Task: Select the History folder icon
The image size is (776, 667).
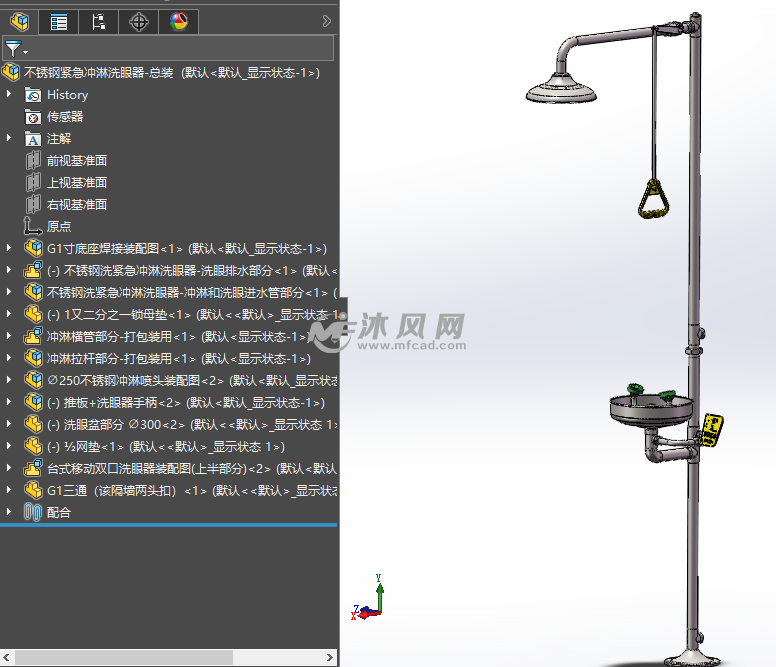Action: point(33,95)
